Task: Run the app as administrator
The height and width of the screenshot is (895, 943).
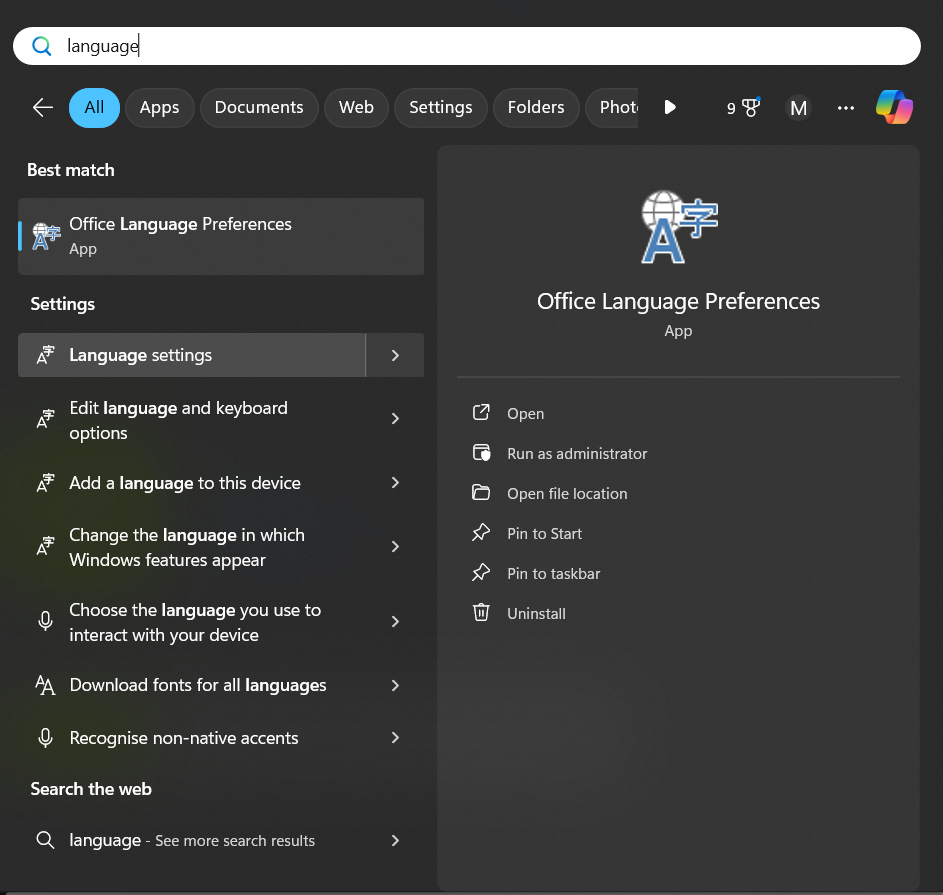Action: (x=577, y=453)
